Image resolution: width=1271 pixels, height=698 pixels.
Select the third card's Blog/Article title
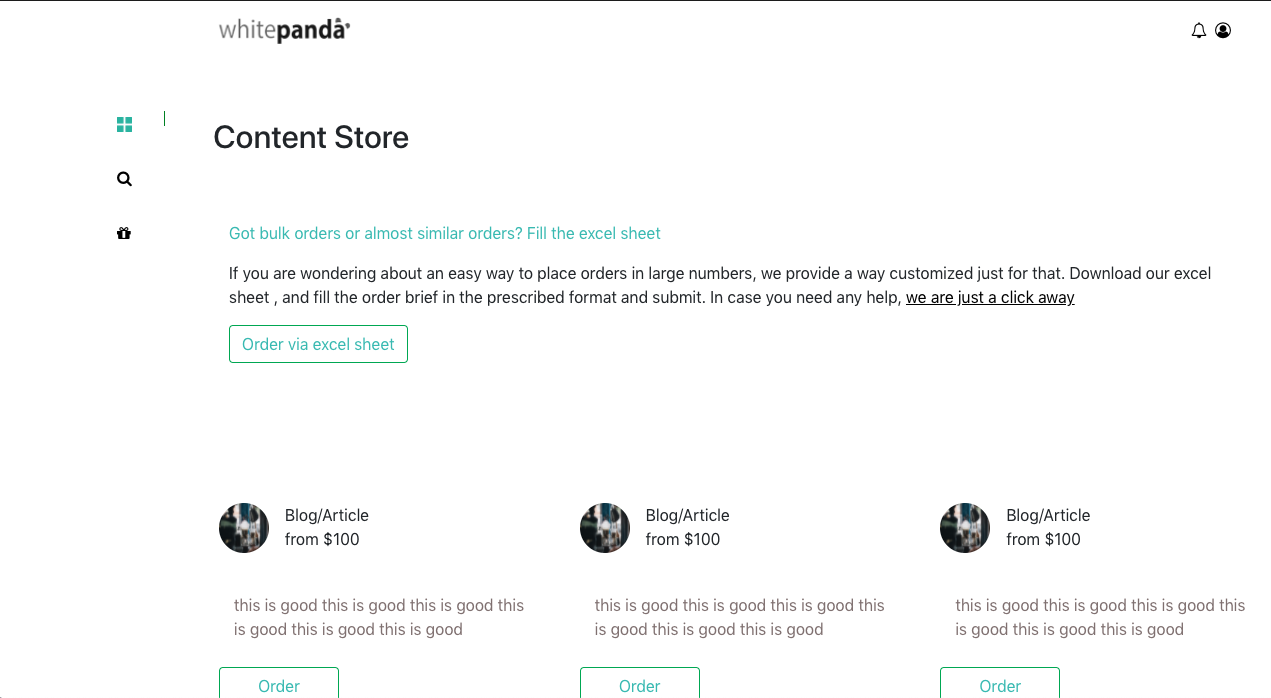coord(1048,515)
